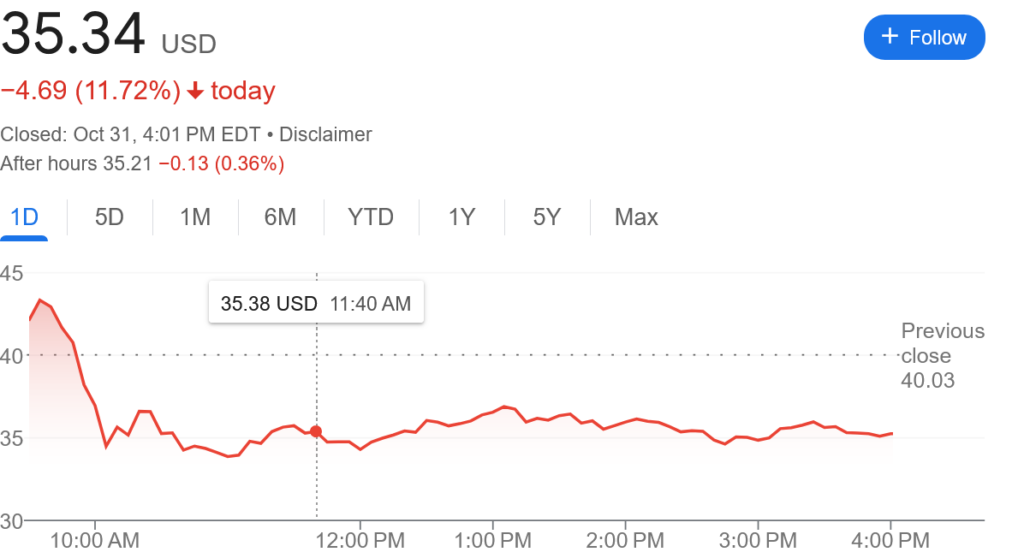Click the red data point on chart

coord(316,431)
